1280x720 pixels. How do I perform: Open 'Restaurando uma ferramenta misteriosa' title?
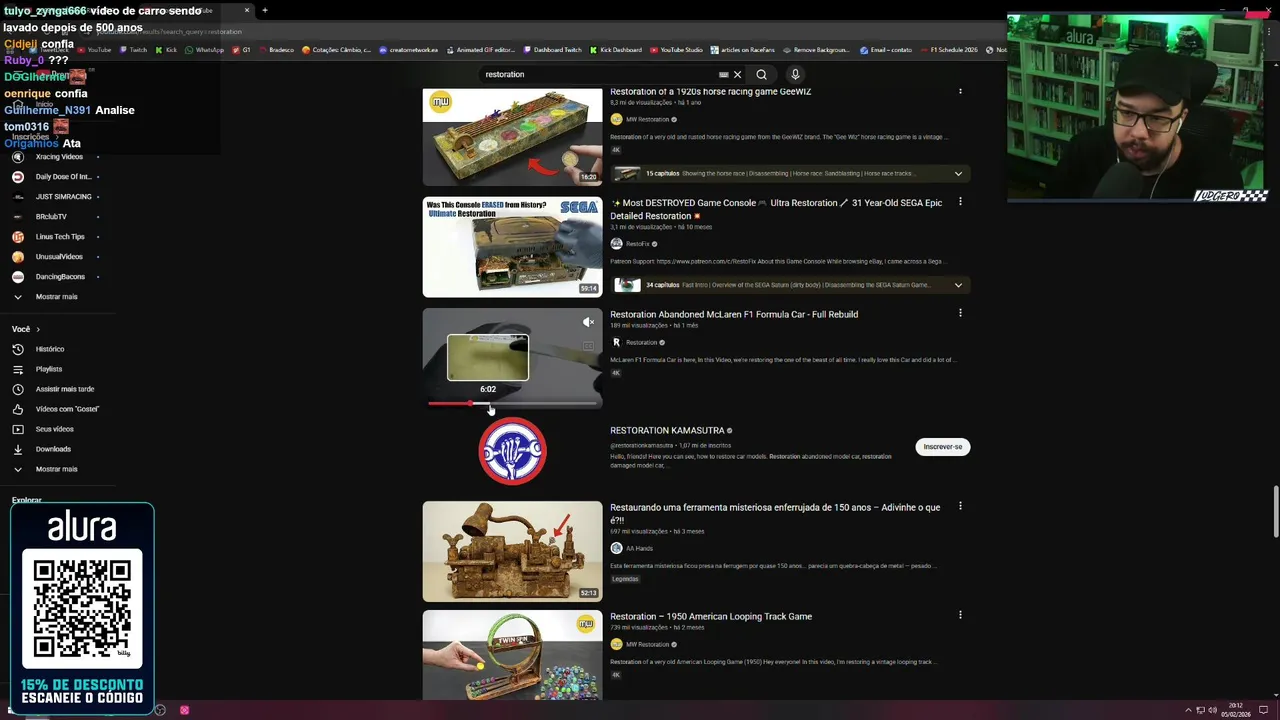coord(775,514)
